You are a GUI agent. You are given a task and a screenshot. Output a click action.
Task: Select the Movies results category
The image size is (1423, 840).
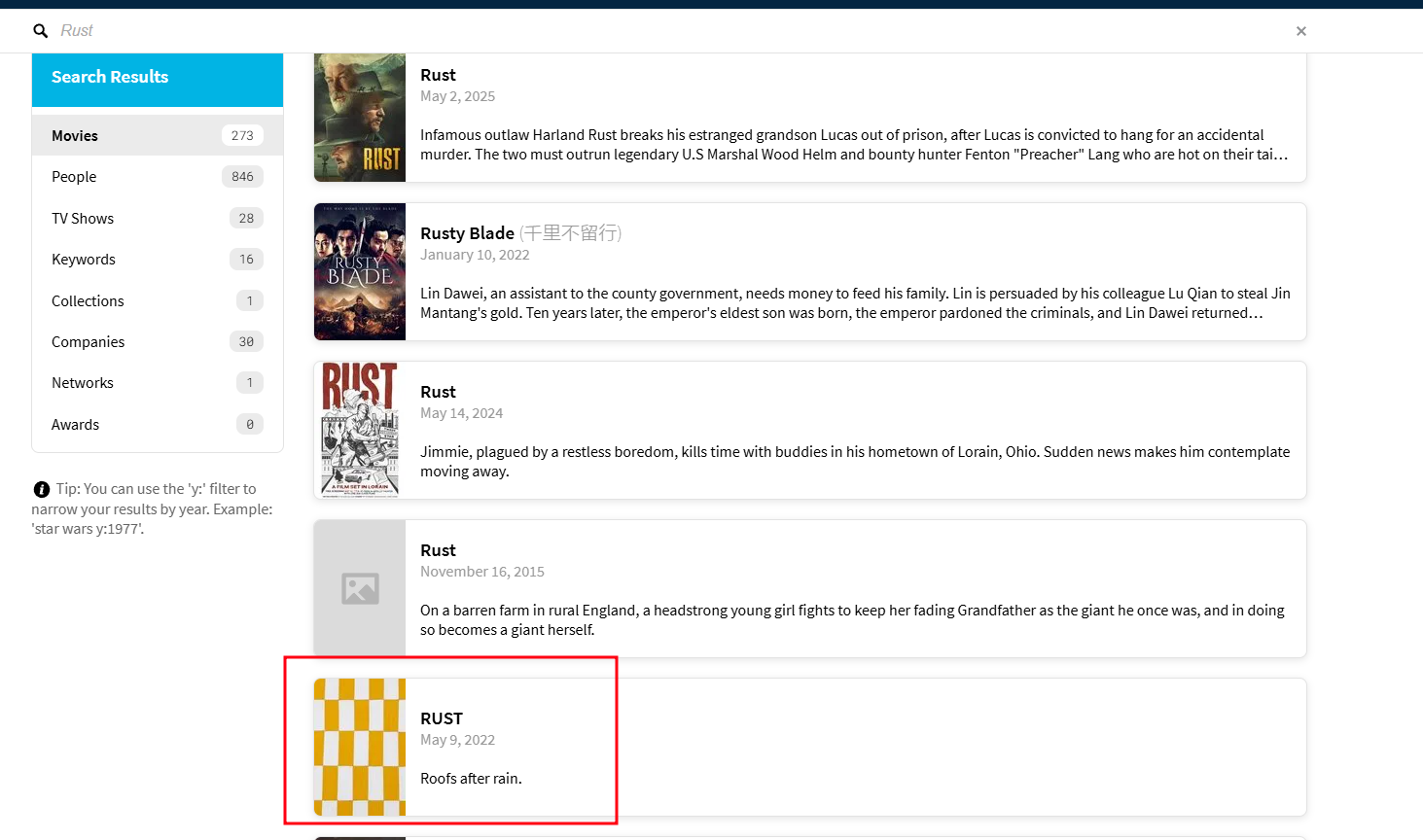click(158, 135)
